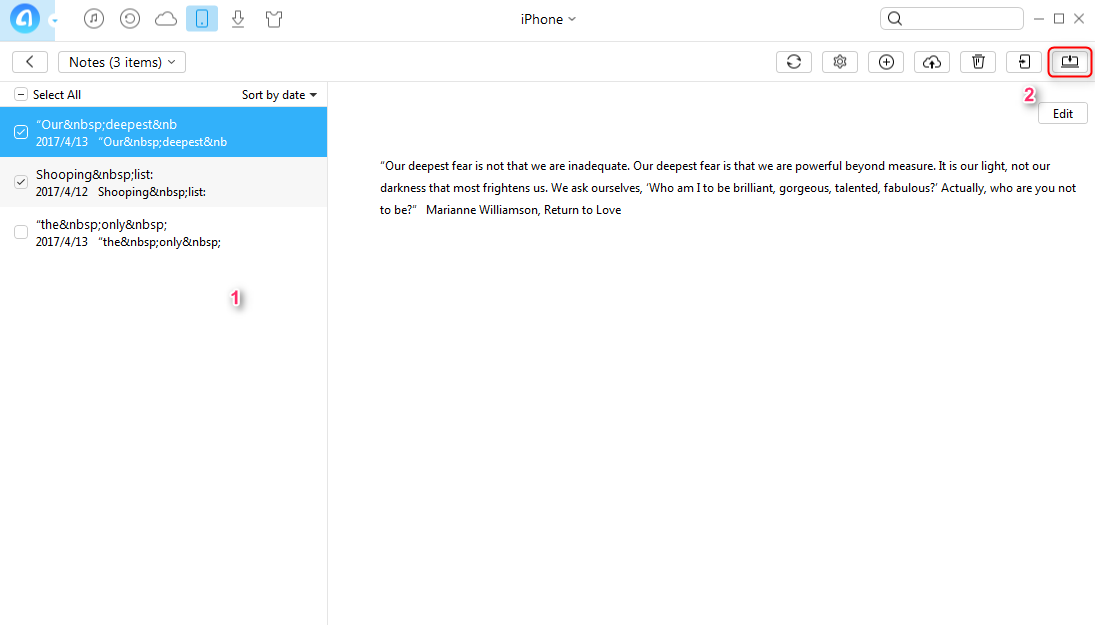Toggle the Select All checkbox
Screen dimensions: 1095x625
(x=21, y=94)
